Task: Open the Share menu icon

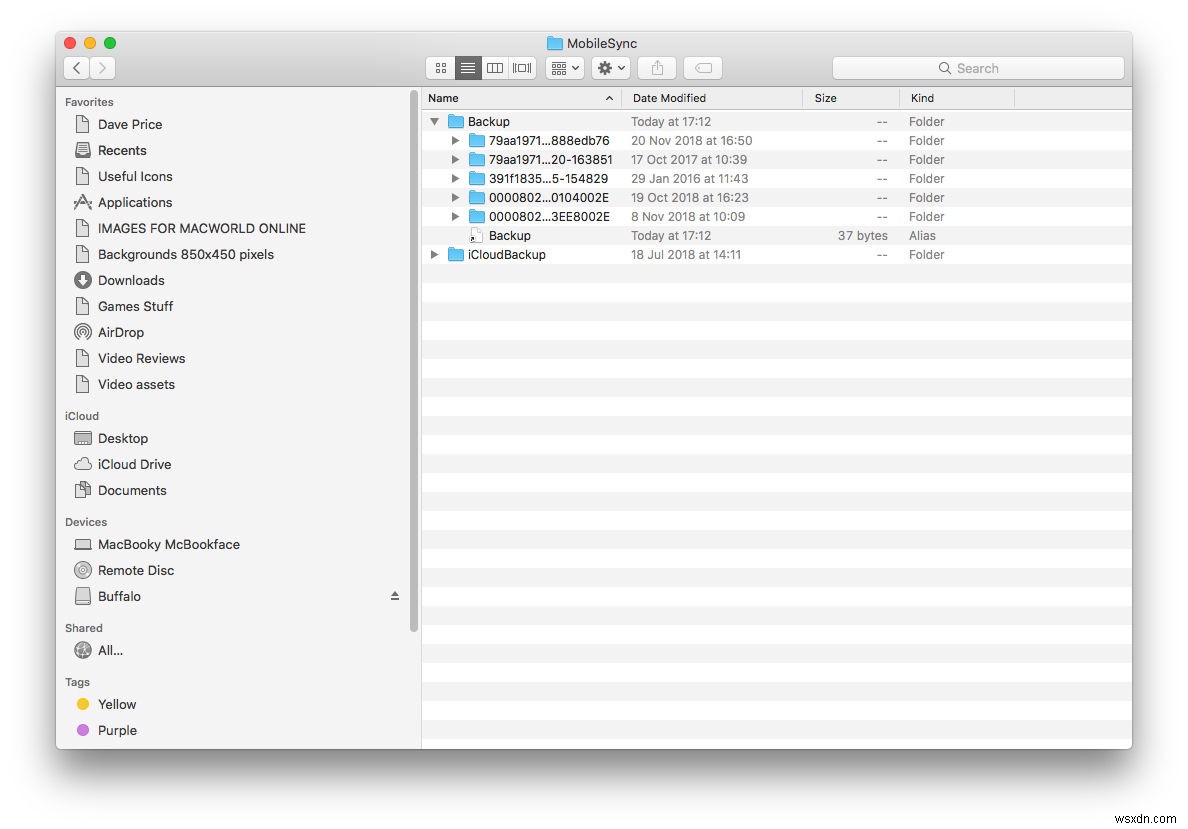Action: point(656,68)
